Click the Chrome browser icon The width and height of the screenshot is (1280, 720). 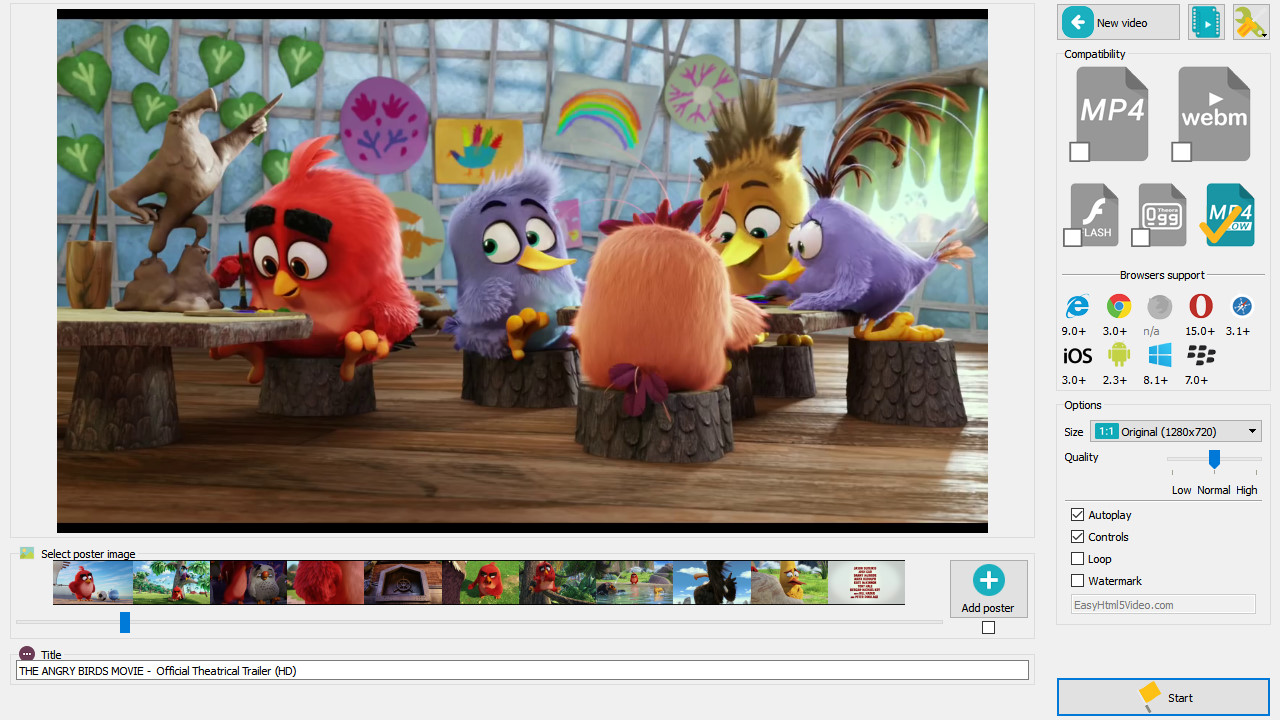point(1118,306)
